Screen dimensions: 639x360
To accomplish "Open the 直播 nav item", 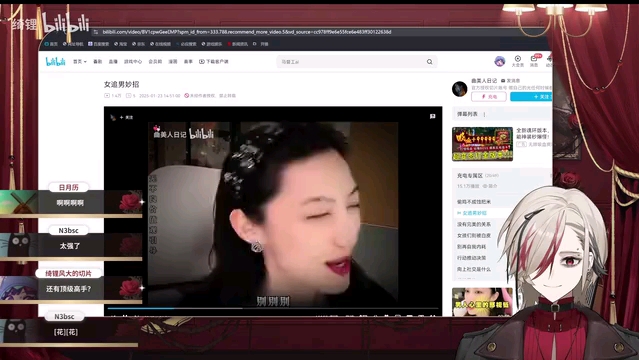I will (113, 62).
